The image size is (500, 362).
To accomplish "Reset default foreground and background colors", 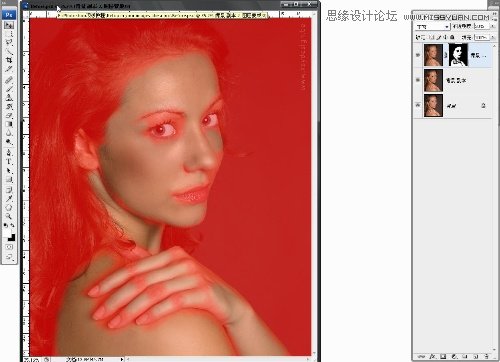I will [x=6, y=226].
